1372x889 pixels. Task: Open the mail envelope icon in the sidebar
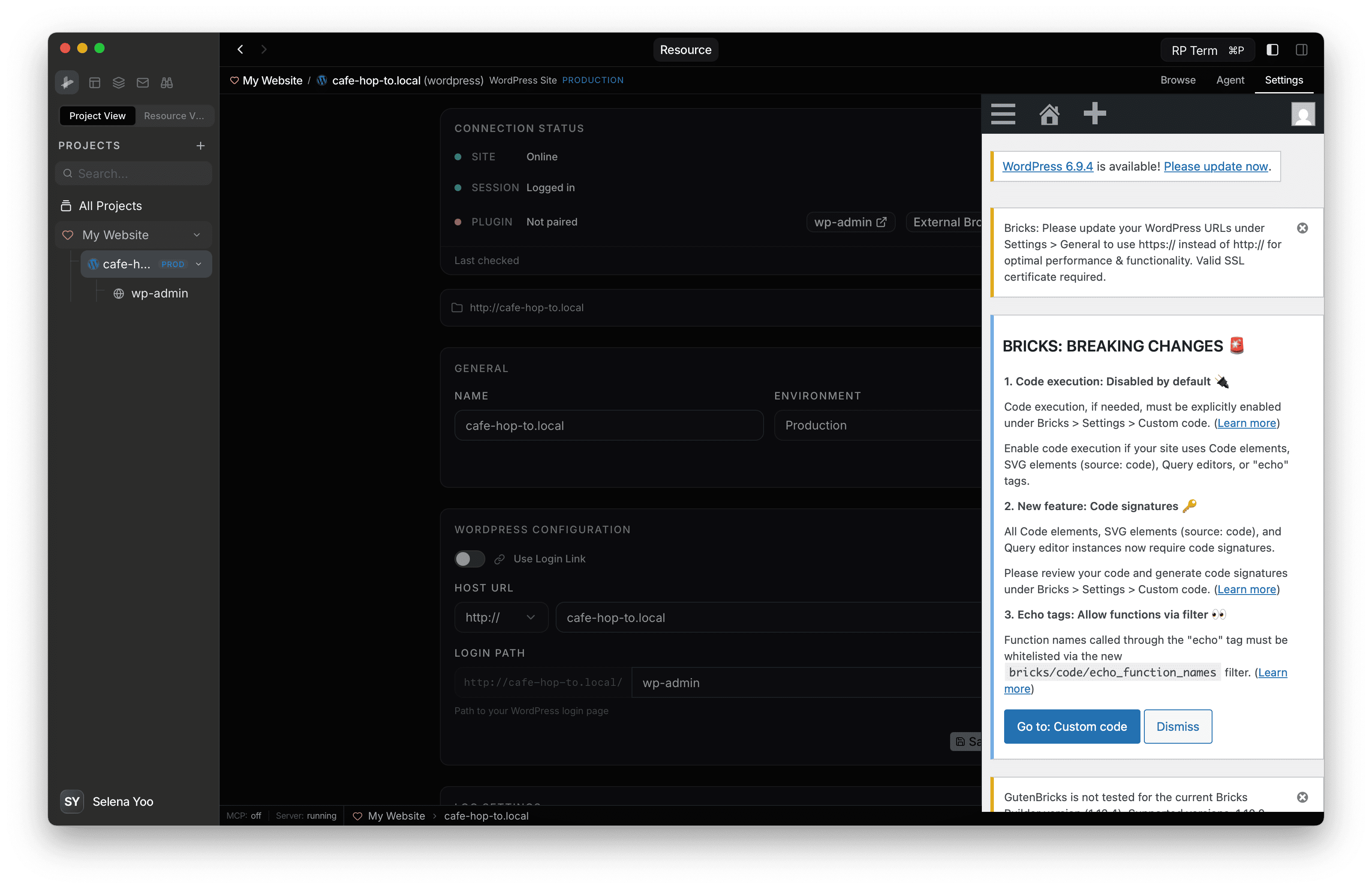[143, 82]
